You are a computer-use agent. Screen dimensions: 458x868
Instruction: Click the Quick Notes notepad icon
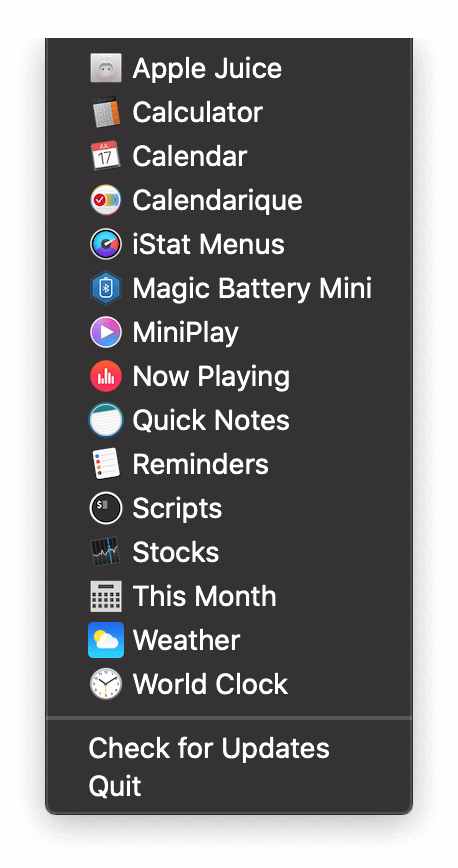pyautogui.click(x=105, y=420)
